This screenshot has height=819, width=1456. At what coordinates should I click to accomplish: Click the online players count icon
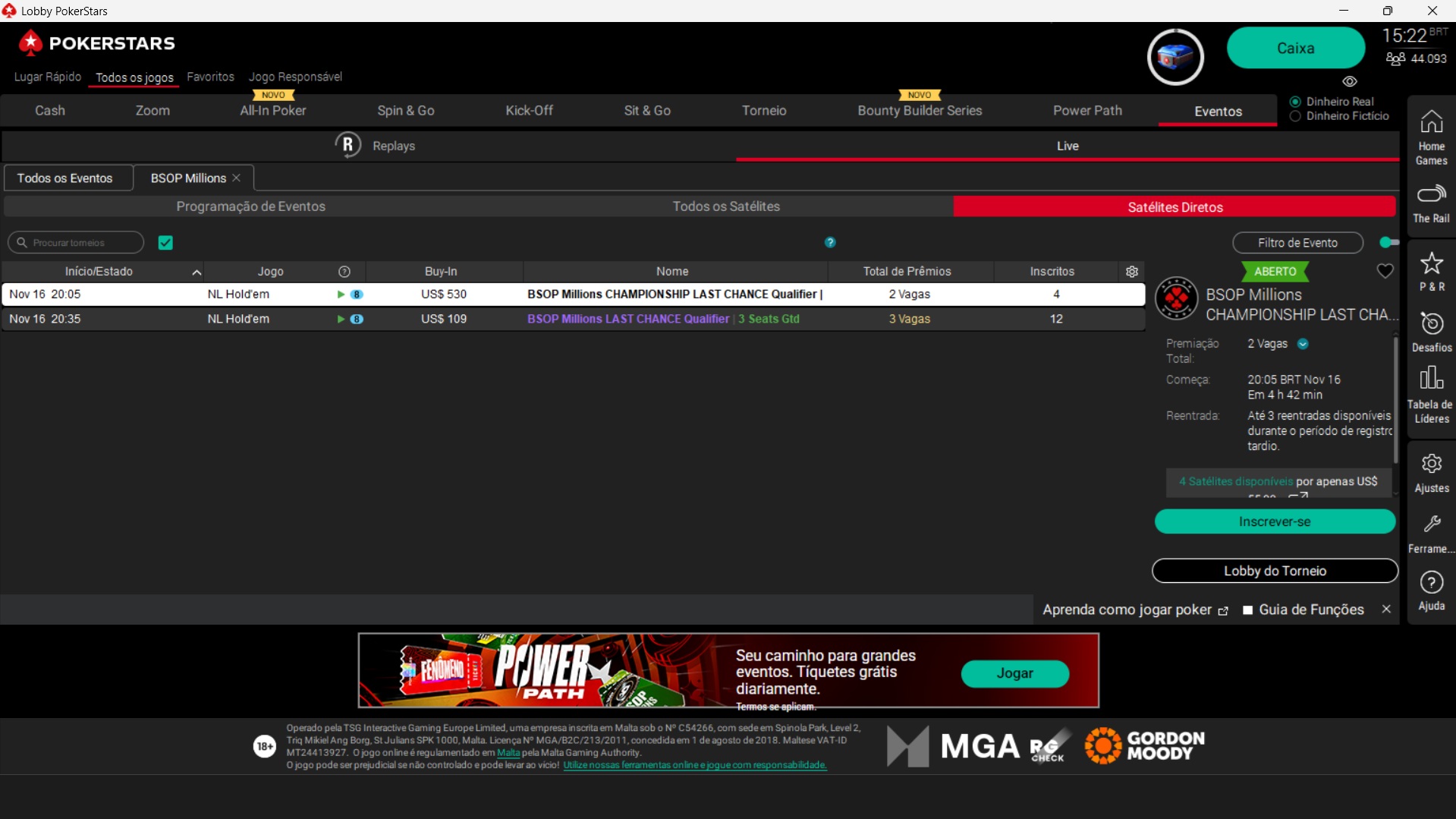click(x=1395, y=58)
